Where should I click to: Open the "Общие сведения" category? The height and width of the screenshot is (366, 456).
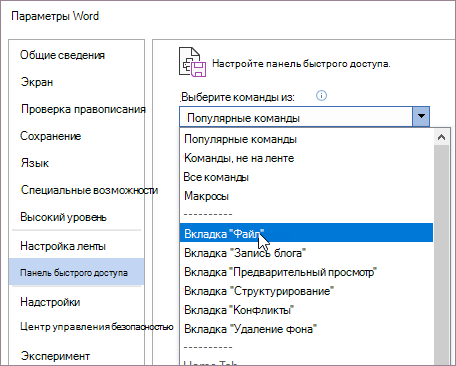(x=62, y=55)
